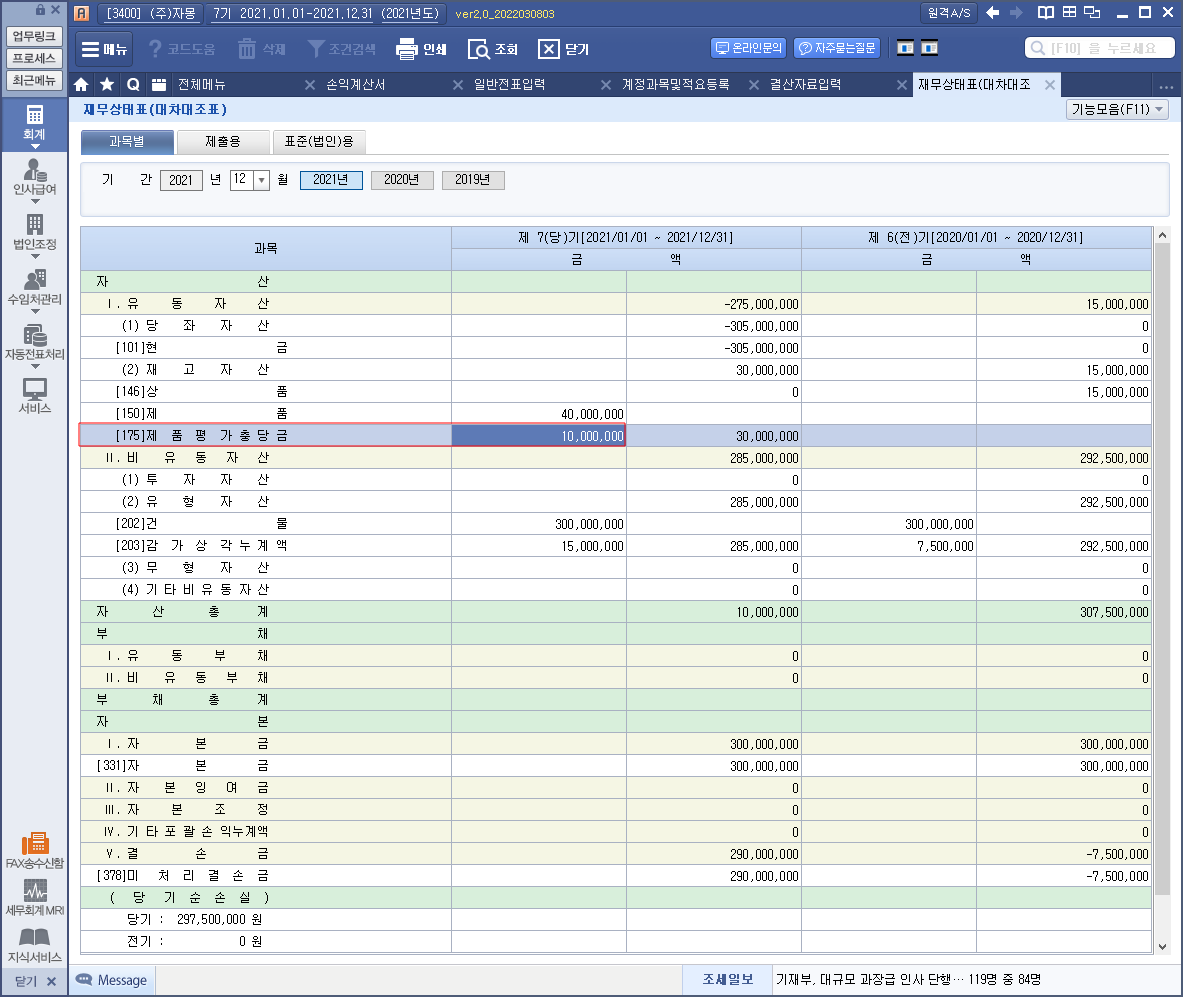Click the star favorites icon
The height and width of the screenshot is (997, 1183).
[x=107, y=85]
